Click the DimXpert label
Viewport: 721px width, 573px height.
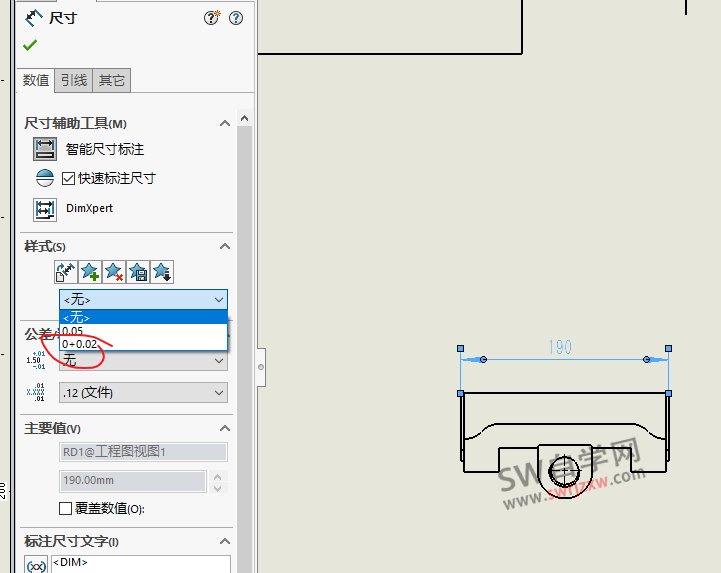(89, 208)
